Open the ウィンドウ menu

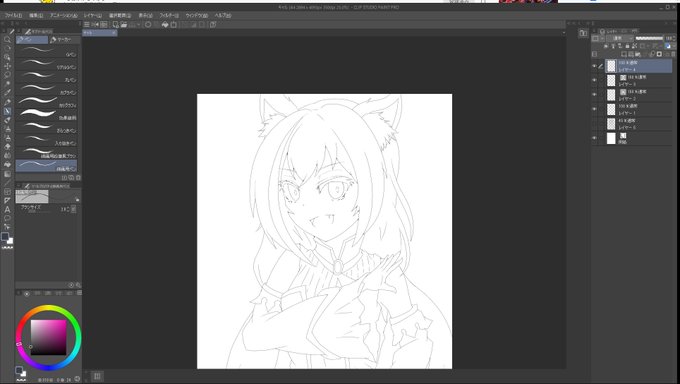pos(196,15)
